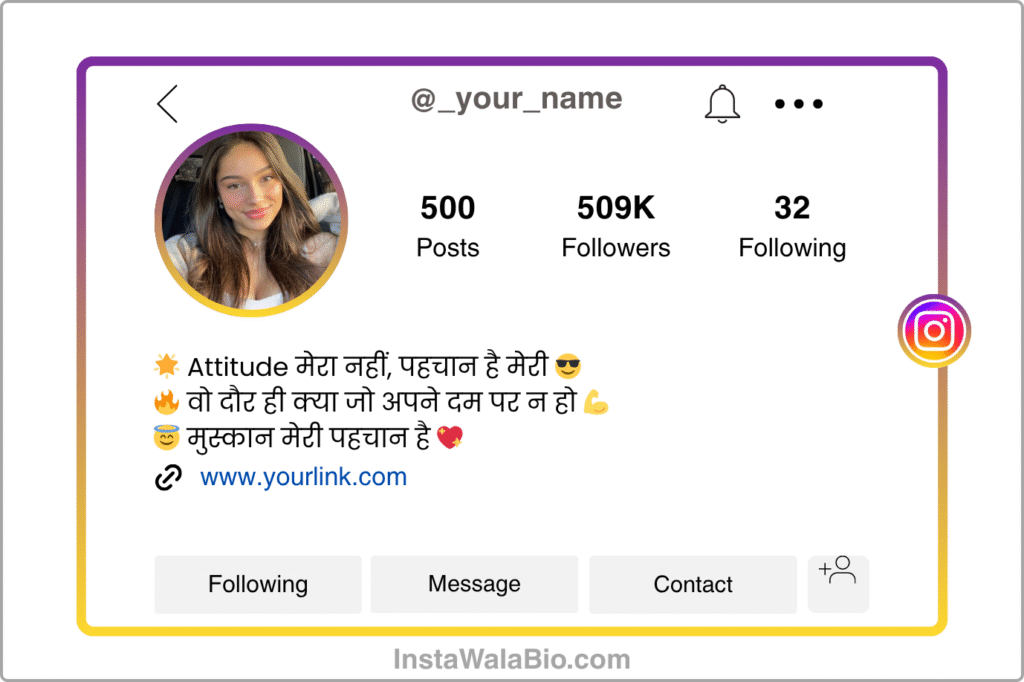Click the Instagram logo badge
Screen dimensions: 1024x682
coord(934,331)
